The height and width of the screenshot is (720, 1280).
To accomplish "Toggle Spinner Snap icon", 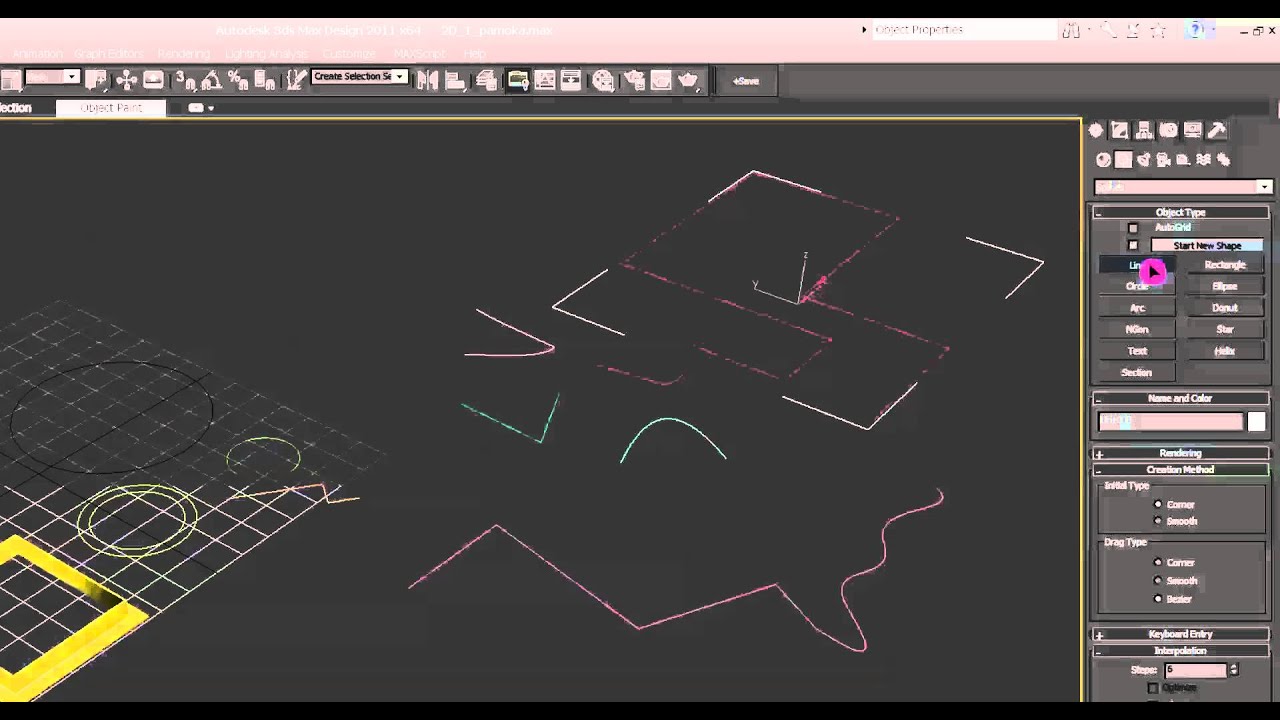I will click(265, 80).
